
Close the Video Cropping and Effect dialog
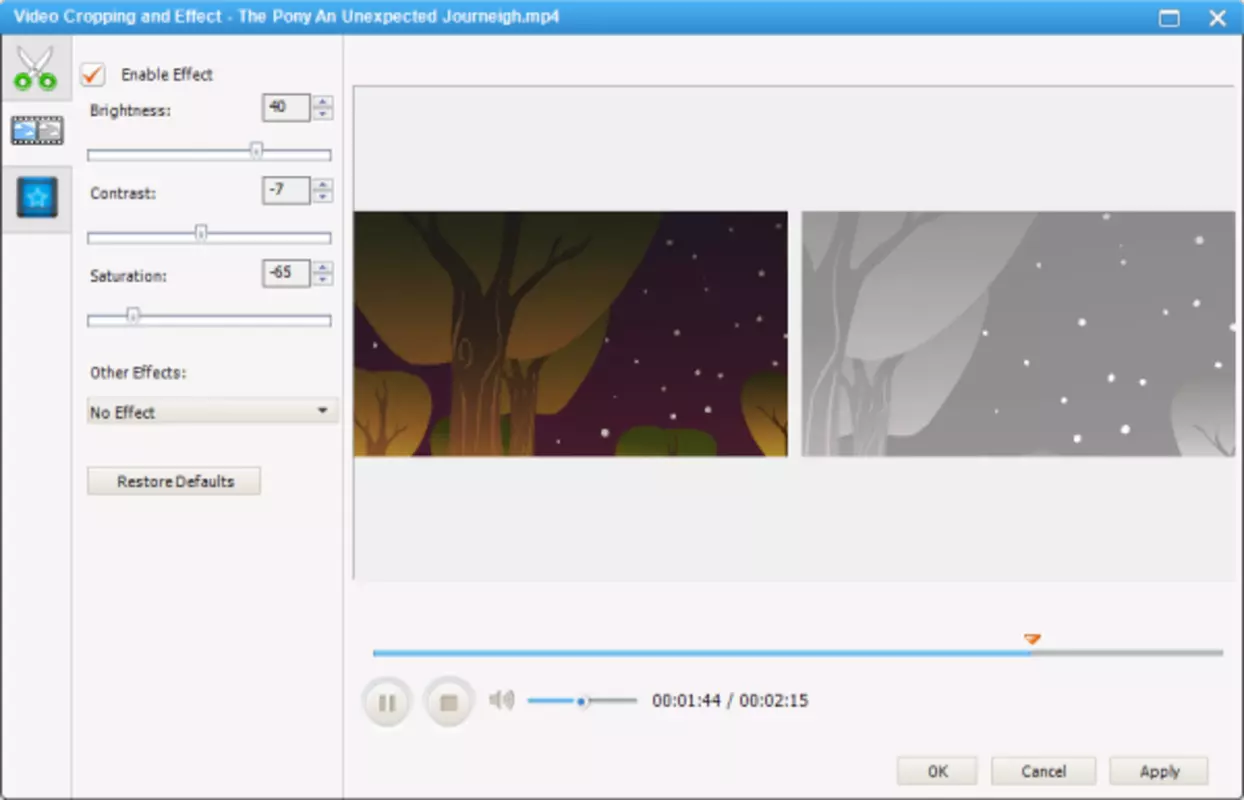point(1217,17)
